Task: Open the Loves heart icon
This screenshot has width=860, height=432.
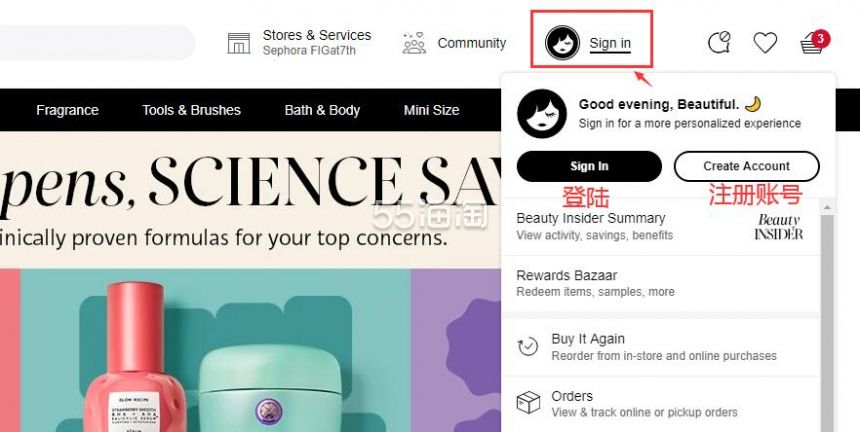Action: click(765, 42)
